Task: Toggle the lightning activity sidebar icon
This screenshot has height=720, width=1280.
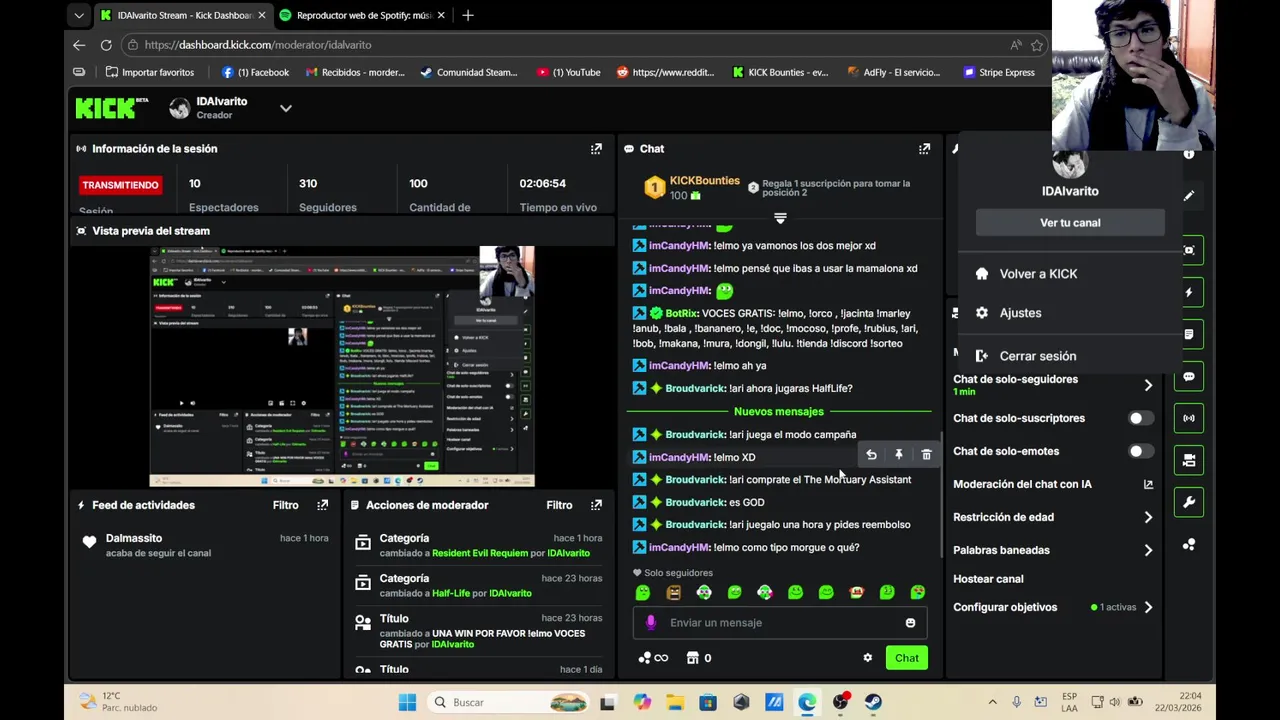Action: pyautogui.click(x=1188, y=292)
